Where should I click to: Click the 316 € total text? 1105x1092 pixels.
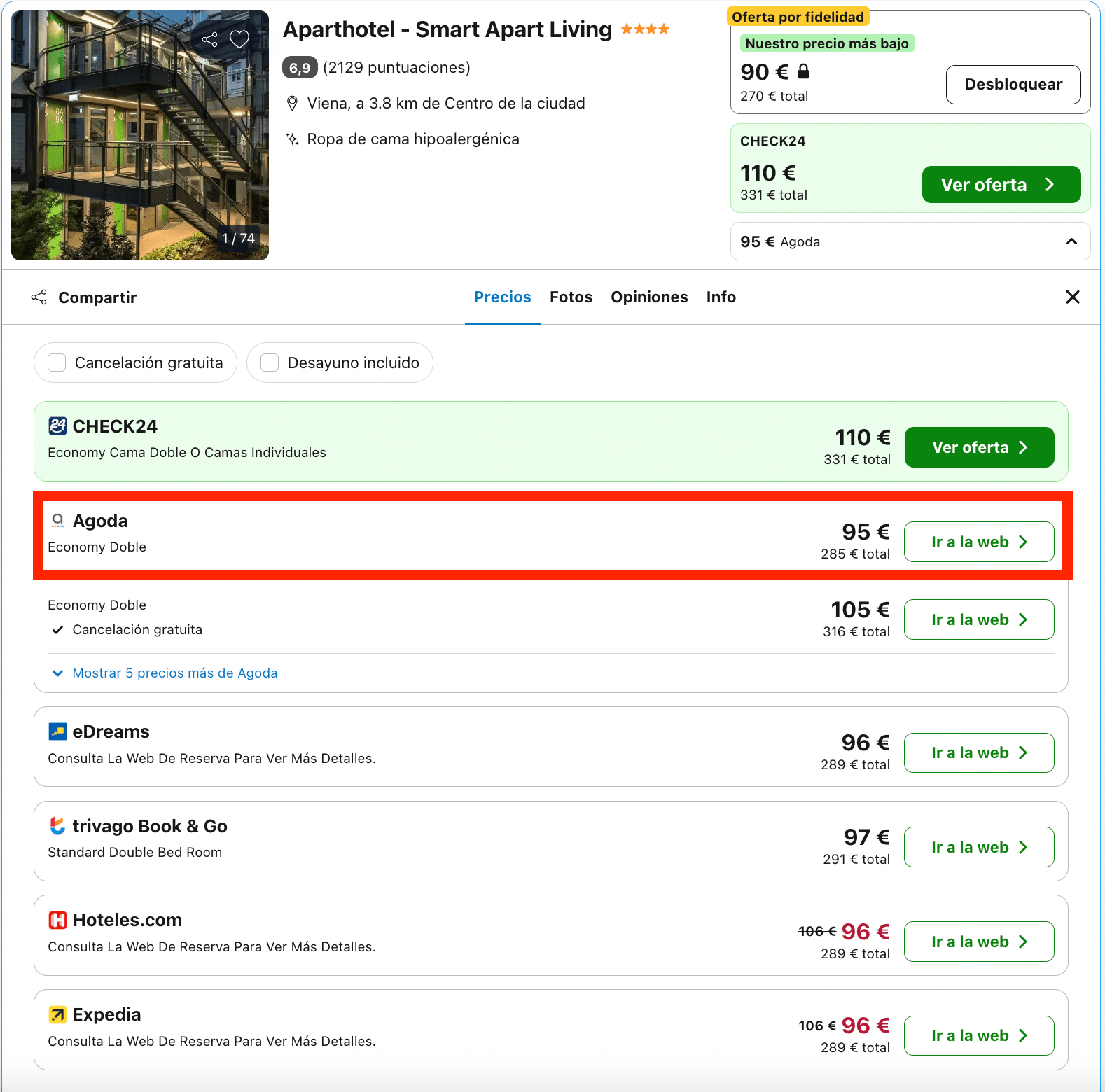point(856,632)
